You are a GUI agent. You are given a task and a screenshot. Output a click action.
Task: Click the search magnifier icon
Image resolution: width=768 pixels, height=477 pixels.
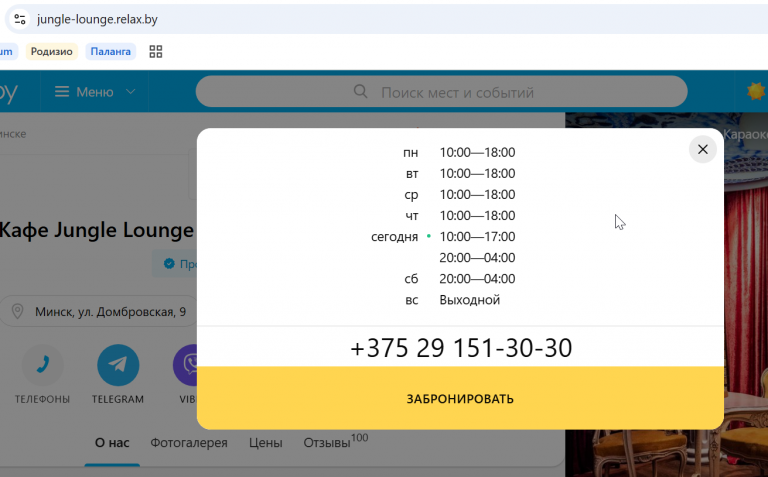(x=360, y=92)
